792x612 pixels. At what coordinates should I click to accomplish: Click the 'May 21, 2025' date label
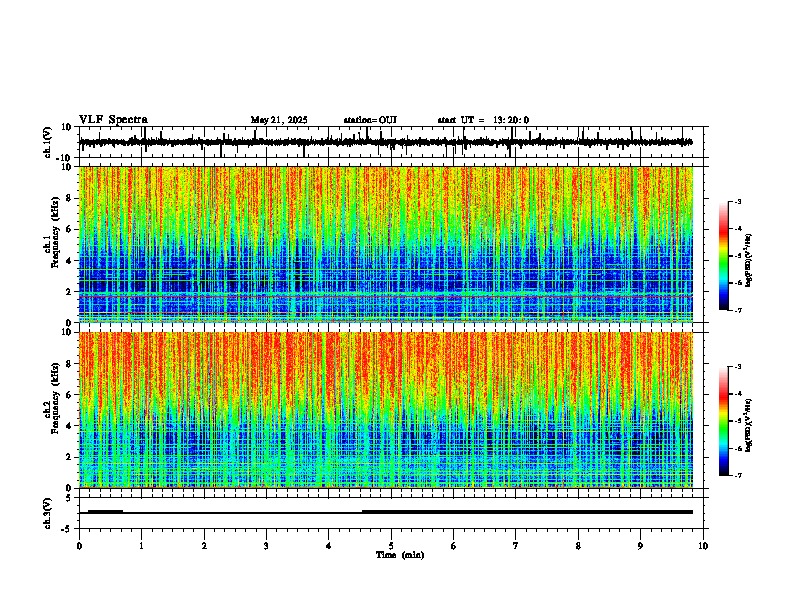click(x=279, y=120)
